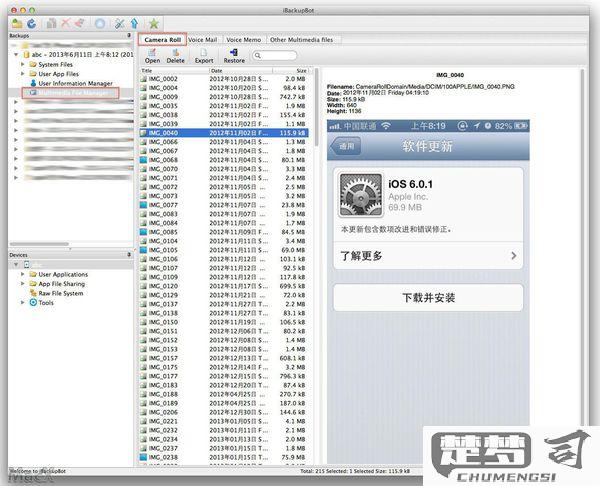Select the User App Files tree item

point(59,74)
